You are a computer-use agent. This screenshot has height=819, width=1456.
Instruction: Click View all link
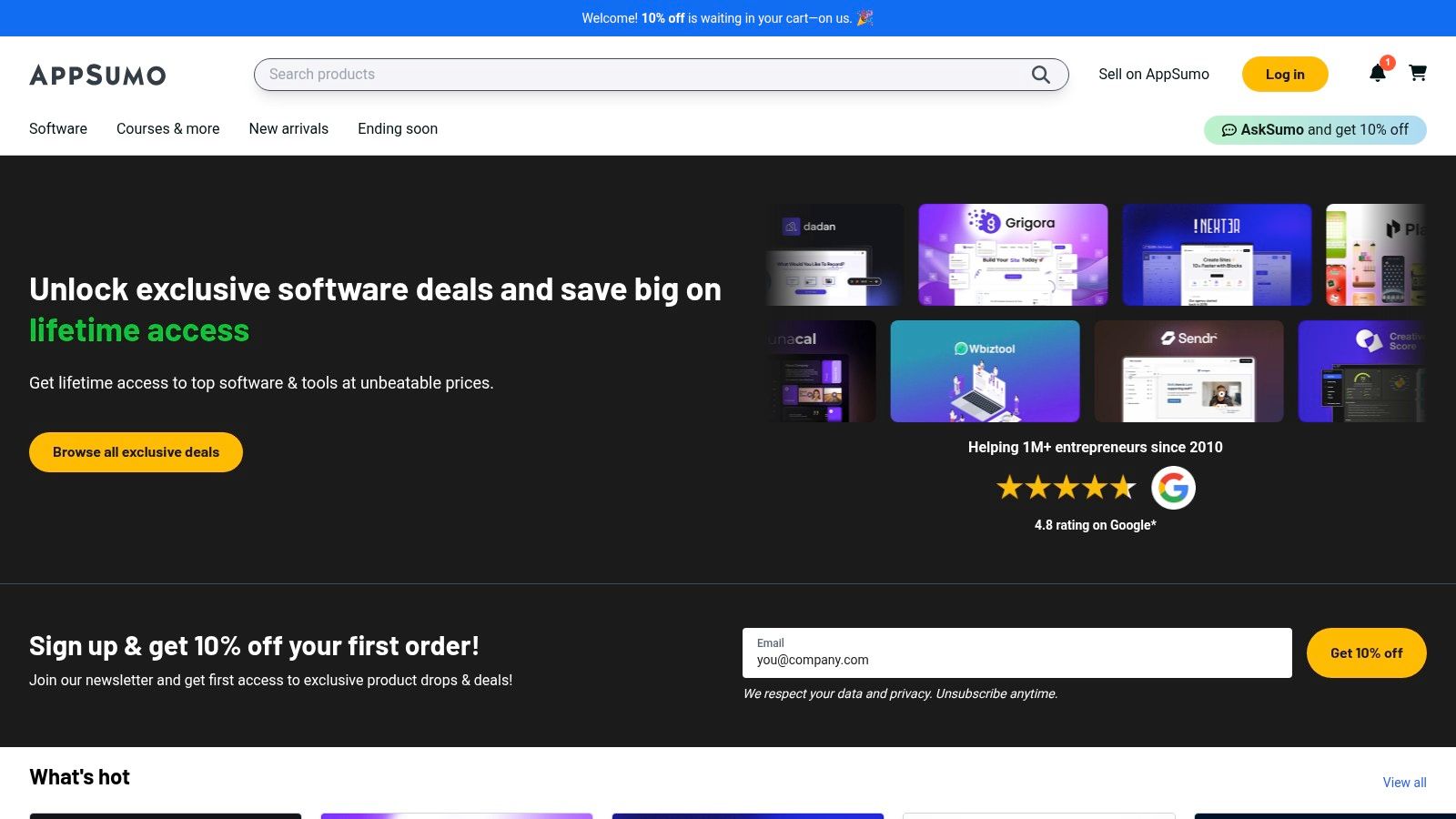tap(1404, 783)
